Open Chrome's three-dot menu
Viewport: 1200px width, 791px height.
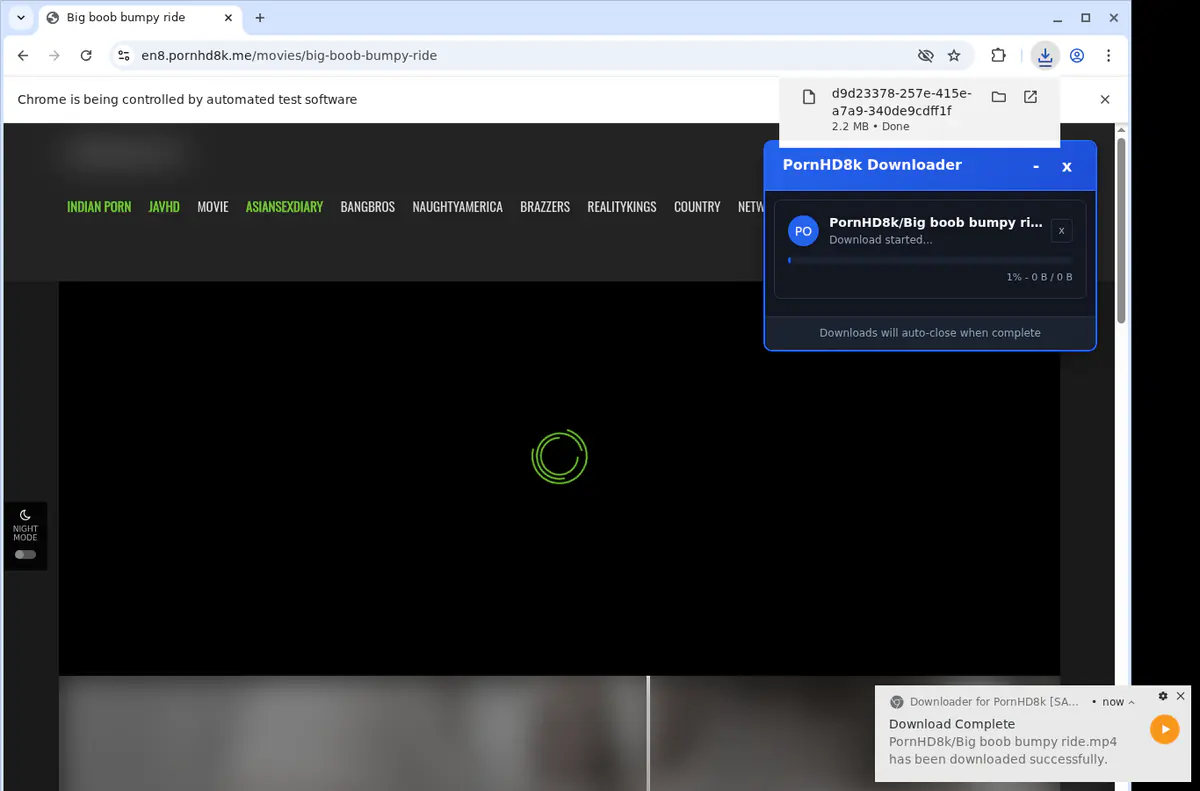(x=1108, y=56)
